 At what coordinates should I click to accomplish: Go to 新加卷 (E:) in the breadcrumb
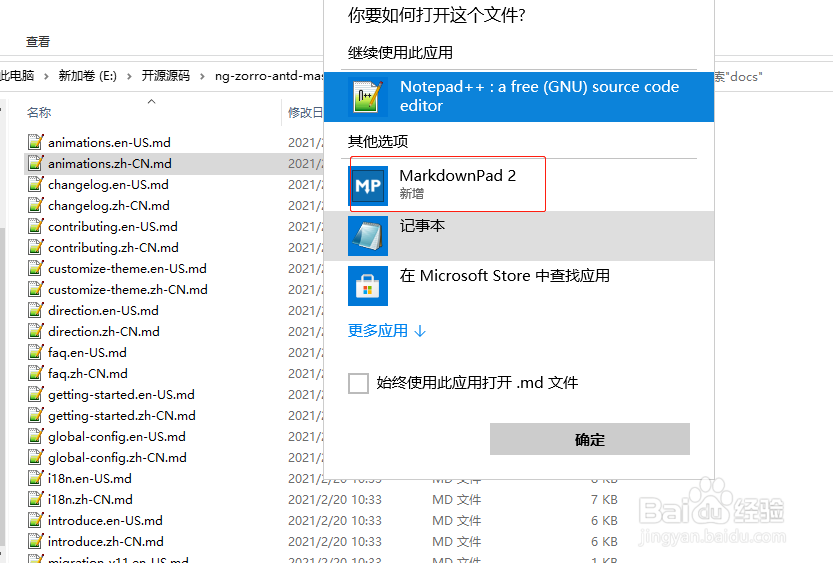pos(88,76)
